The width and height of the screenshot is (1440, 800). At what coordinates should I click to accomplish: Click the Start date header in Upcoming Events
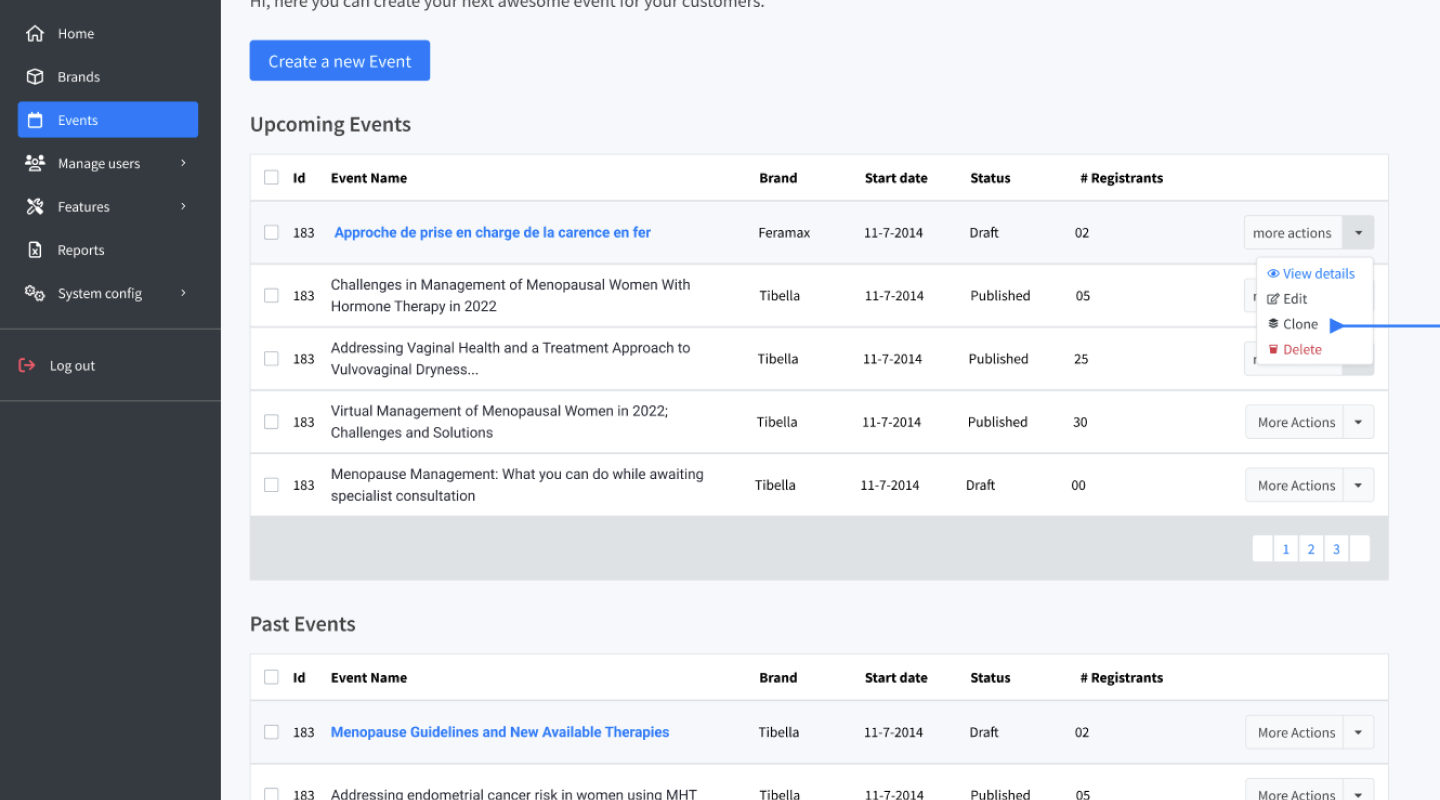[x=896, y=178]
